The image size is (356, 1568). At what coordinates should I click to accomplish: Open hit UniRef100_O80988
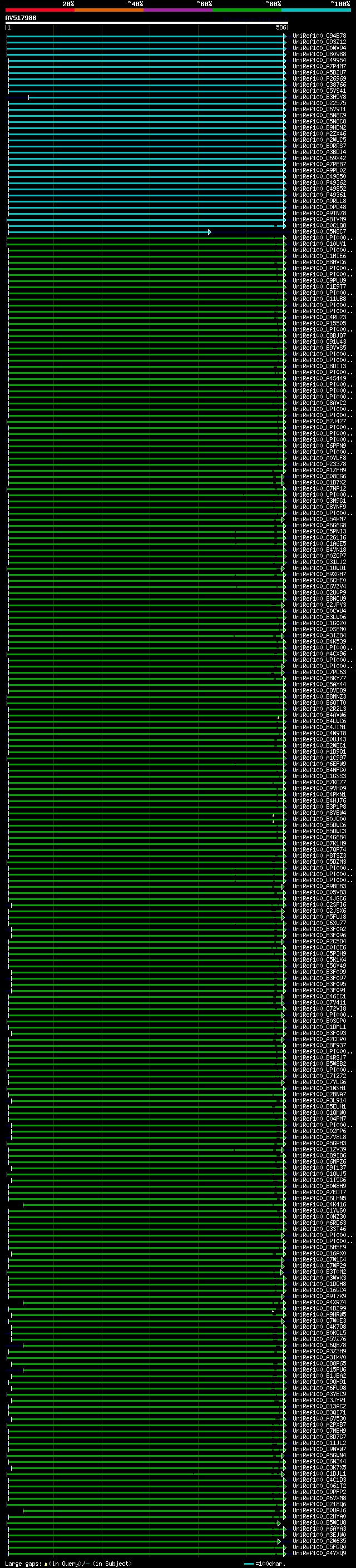319,54
